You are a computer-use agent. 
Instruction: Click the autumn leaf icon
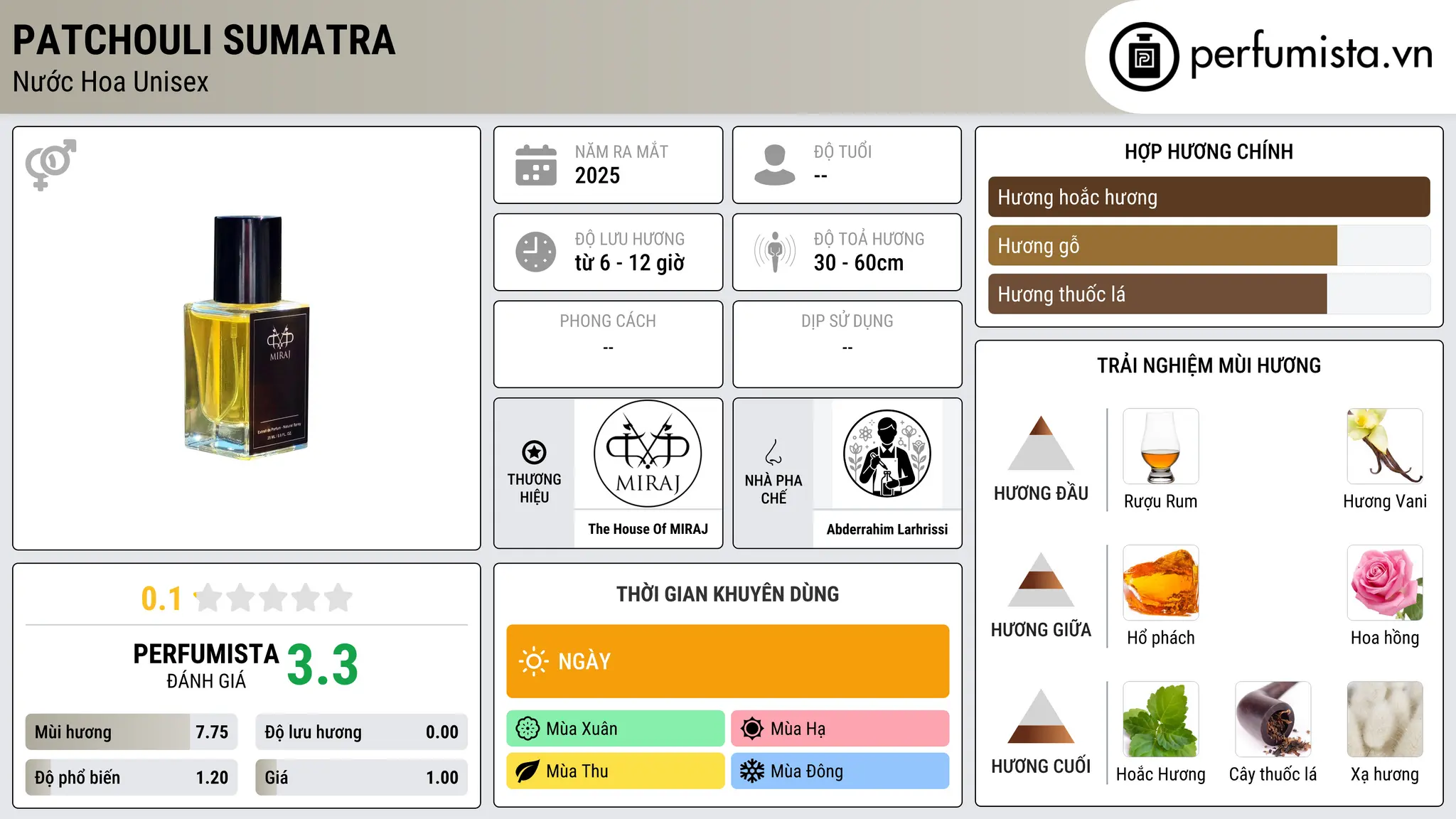click(x=528, y=771)
